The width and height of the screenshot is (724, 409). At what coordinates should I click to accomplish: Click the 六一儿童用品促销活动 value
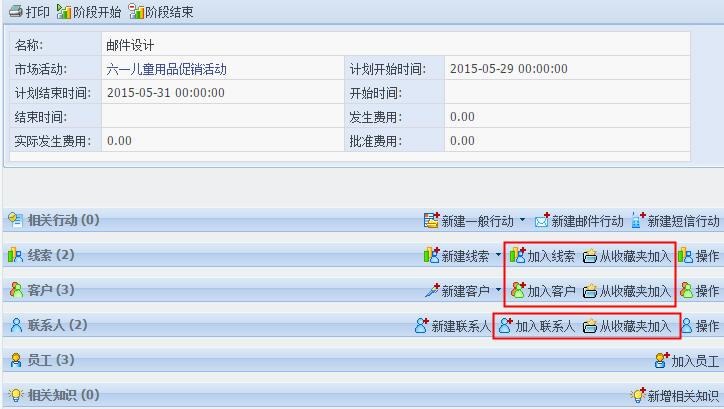coord(166,69)
